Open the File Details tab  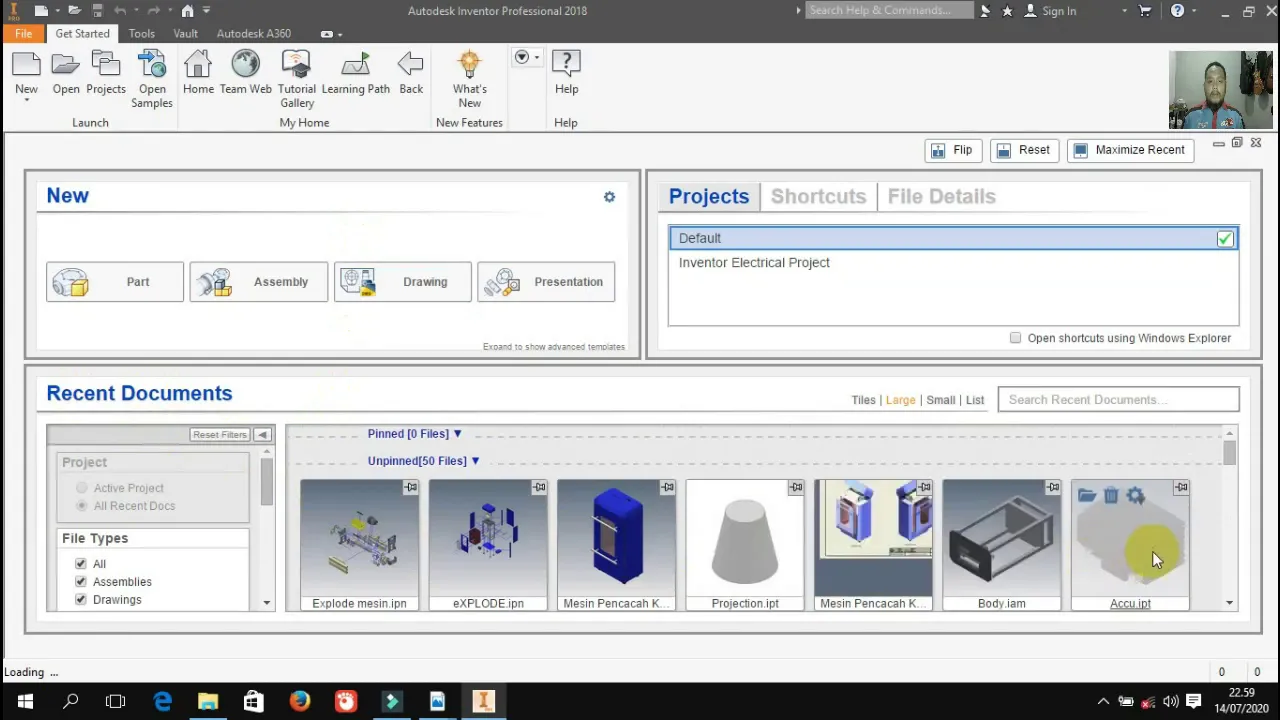pyautogui.click(x=941, y=196)
